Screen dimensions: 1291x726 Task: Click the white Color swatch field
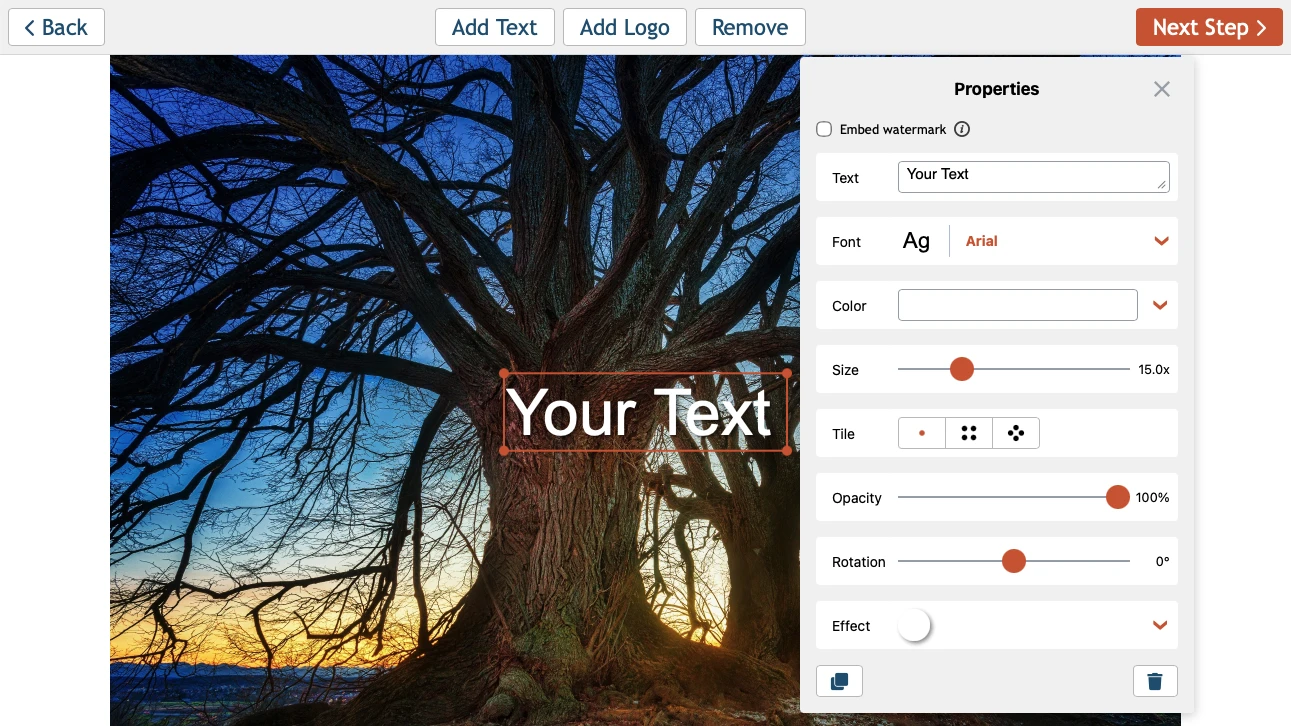click(x=1017, y=305)
